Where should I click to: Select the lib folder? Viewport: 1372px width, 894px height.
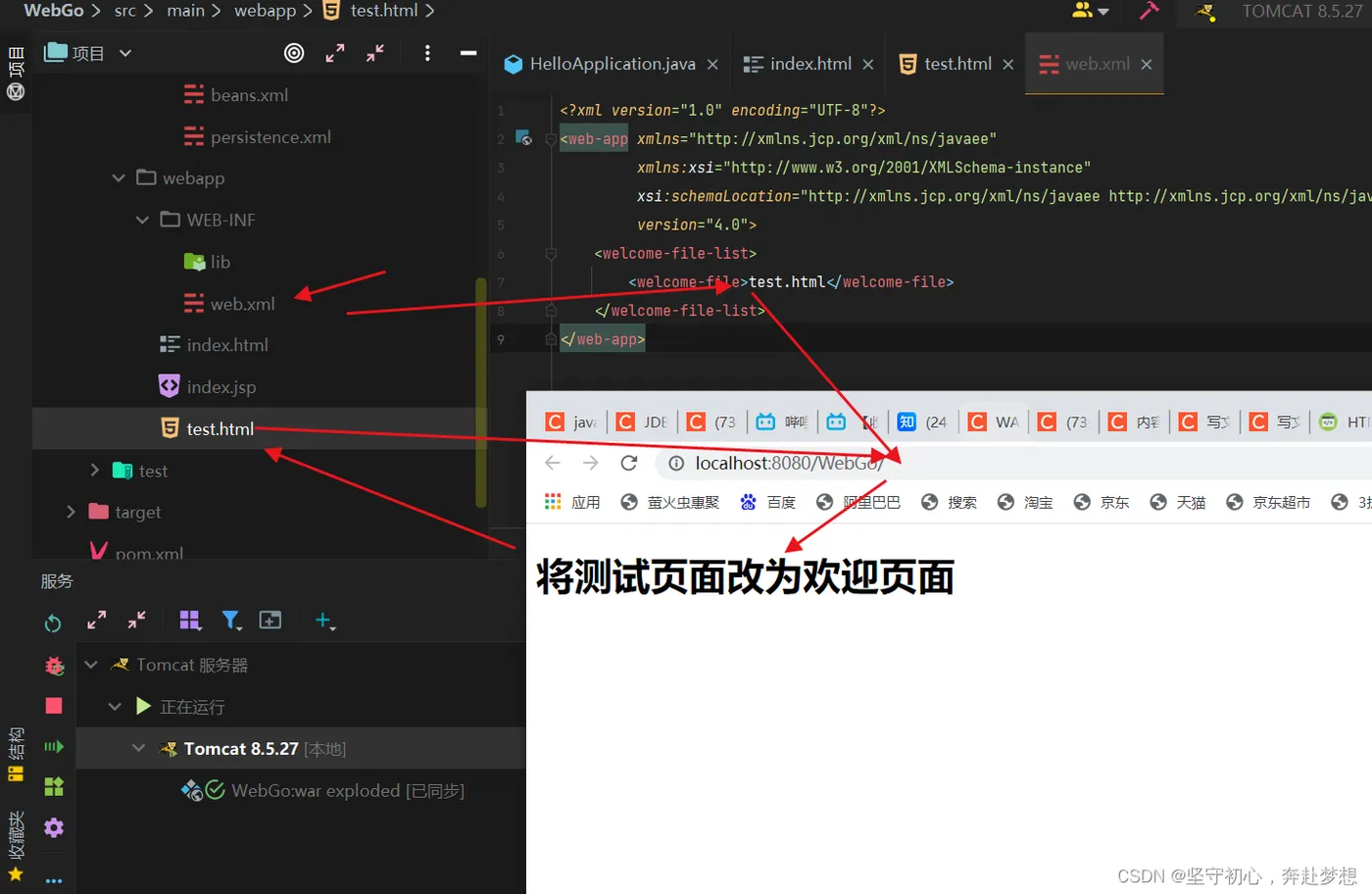coord(208,262)
